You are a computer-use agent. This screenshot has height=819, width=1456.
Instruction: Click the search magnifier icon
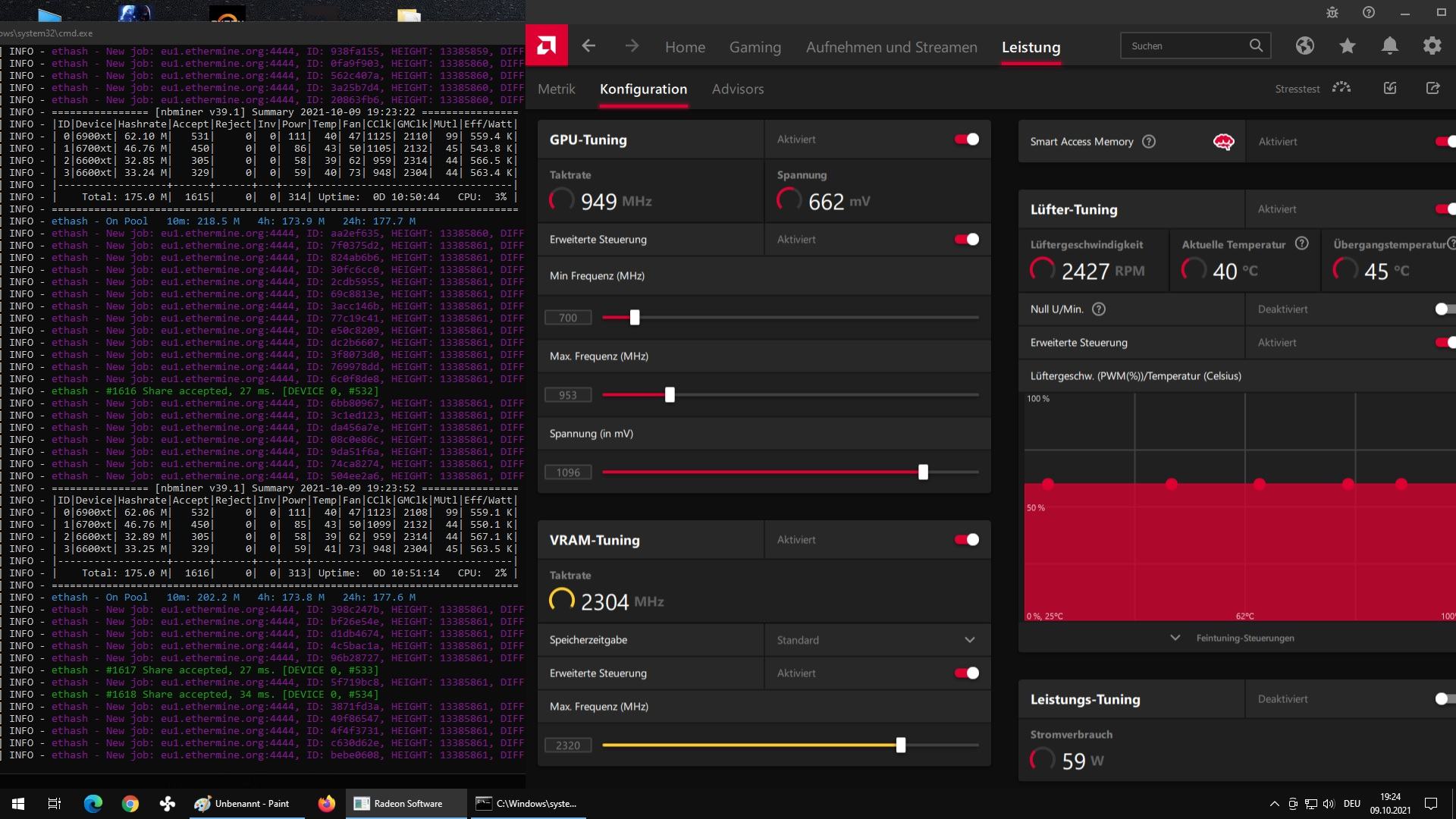coord(1256,45)
